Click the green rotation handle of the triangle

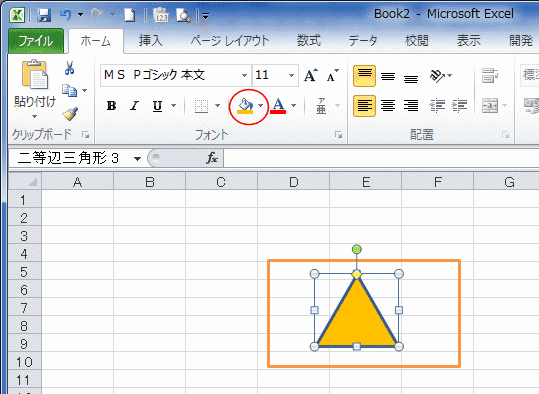click(357, 249)
